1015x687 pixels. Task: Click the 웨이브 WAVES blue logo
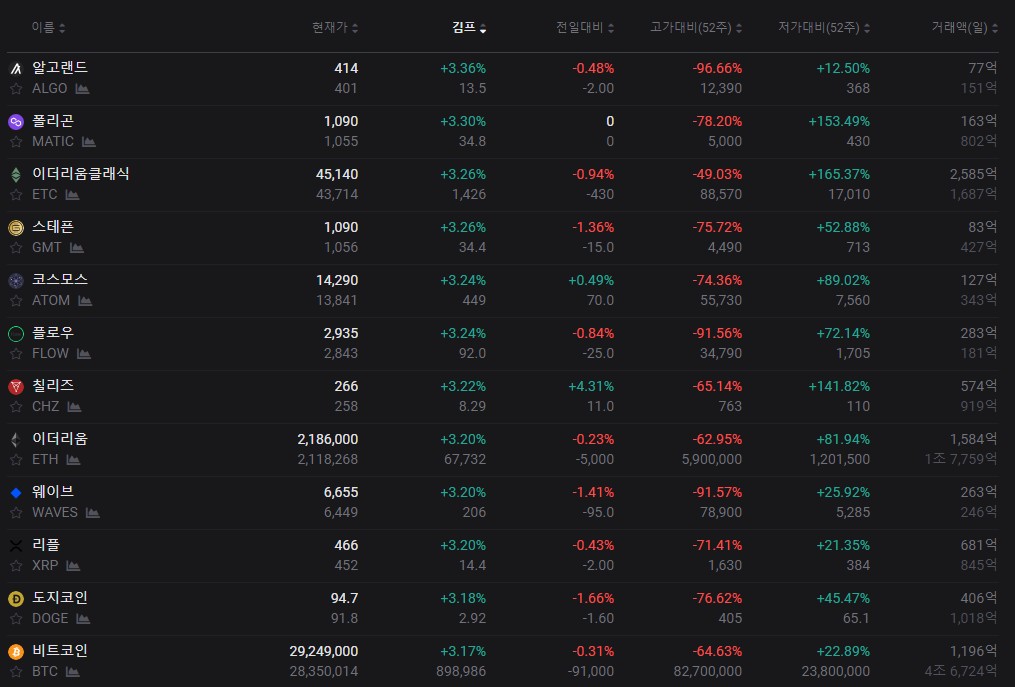(x=16, y=493)
